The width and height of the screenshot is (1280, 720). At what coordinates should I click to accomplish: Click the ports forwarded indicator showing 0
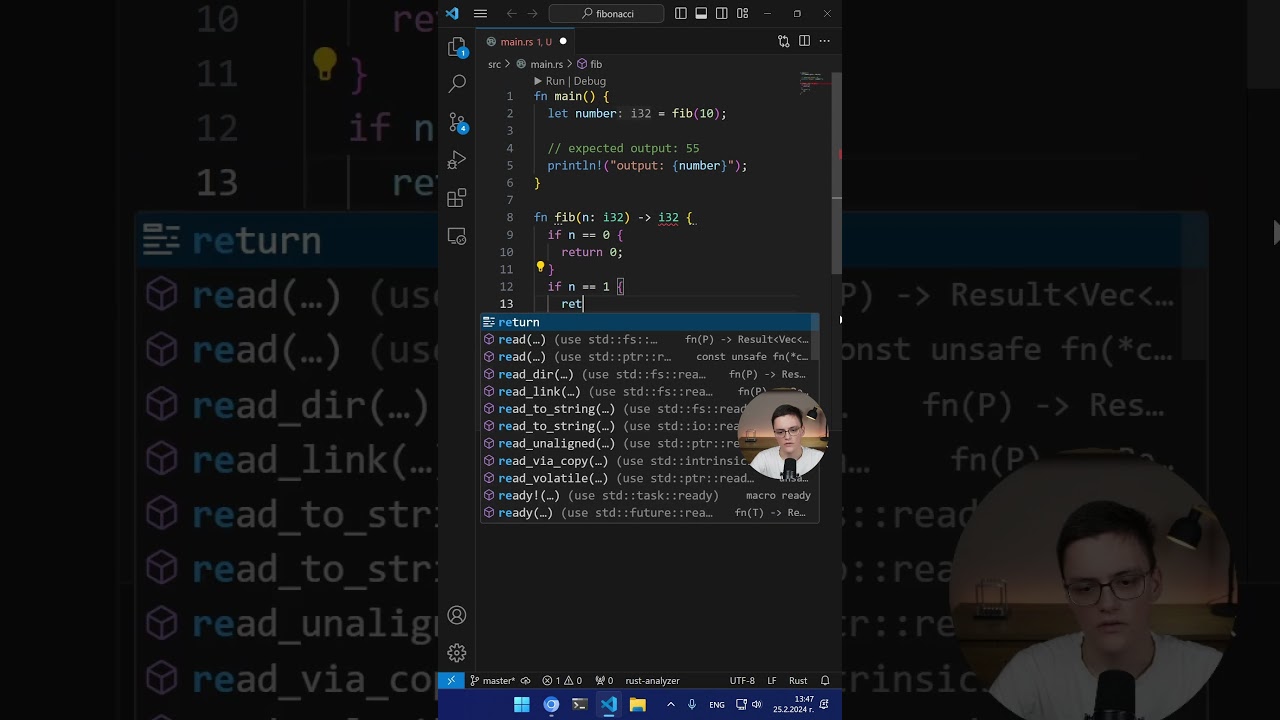[604, 680]
